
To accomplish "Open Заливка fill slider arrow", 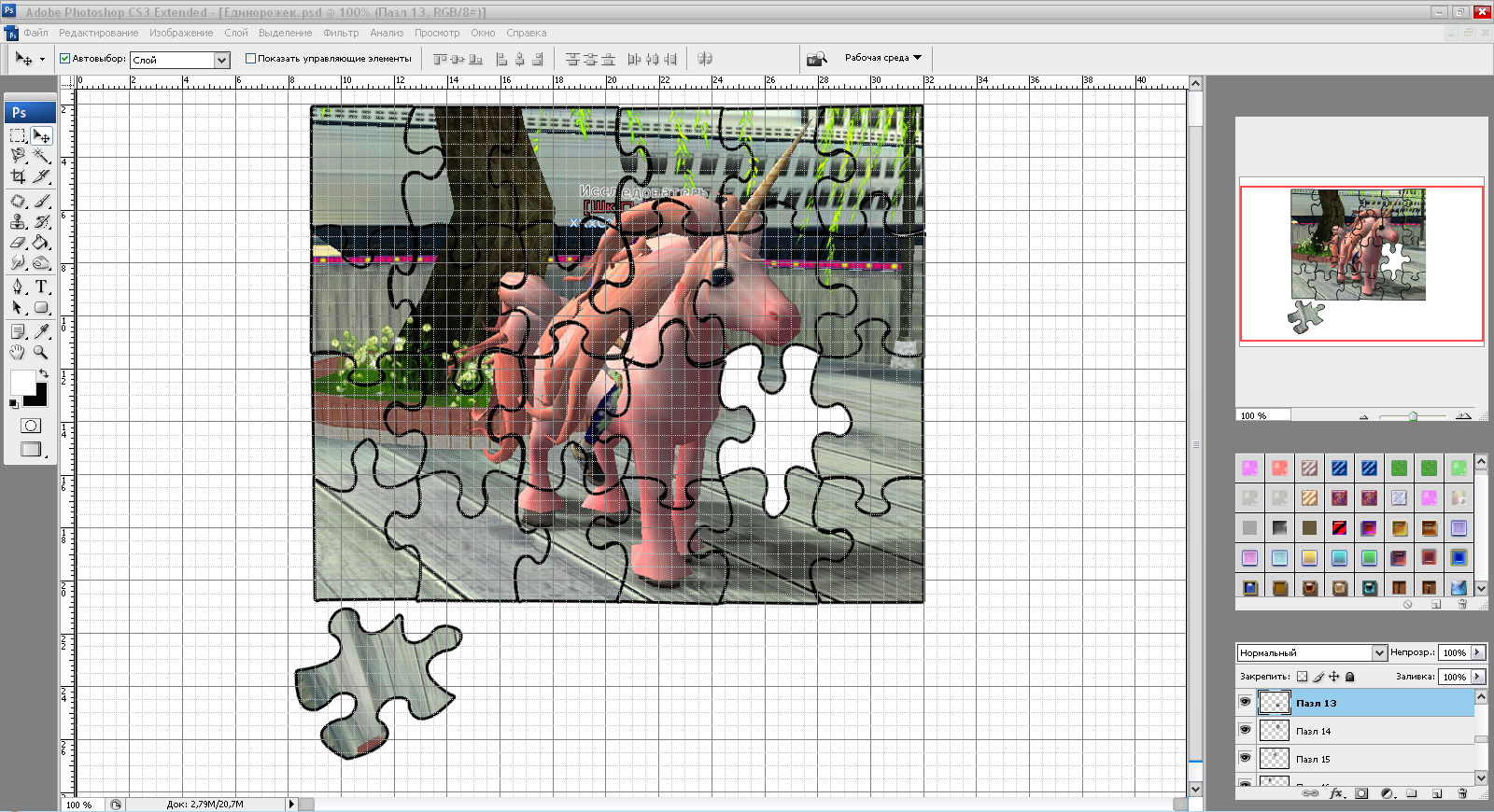I will click(1477, 677).
